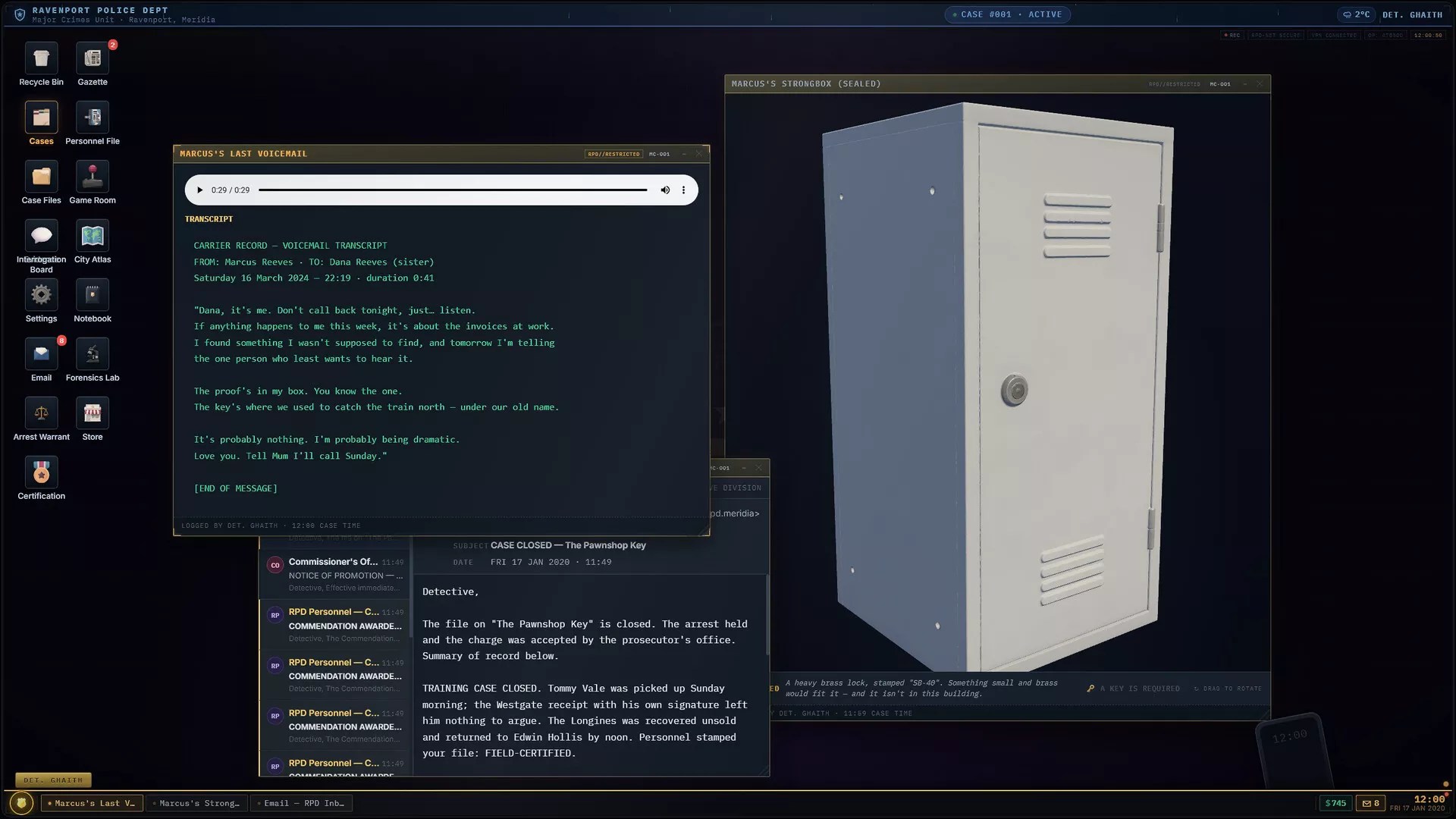Play the voicemail audio
Viewport: 1456px width, 819px height.
point(199,190)
